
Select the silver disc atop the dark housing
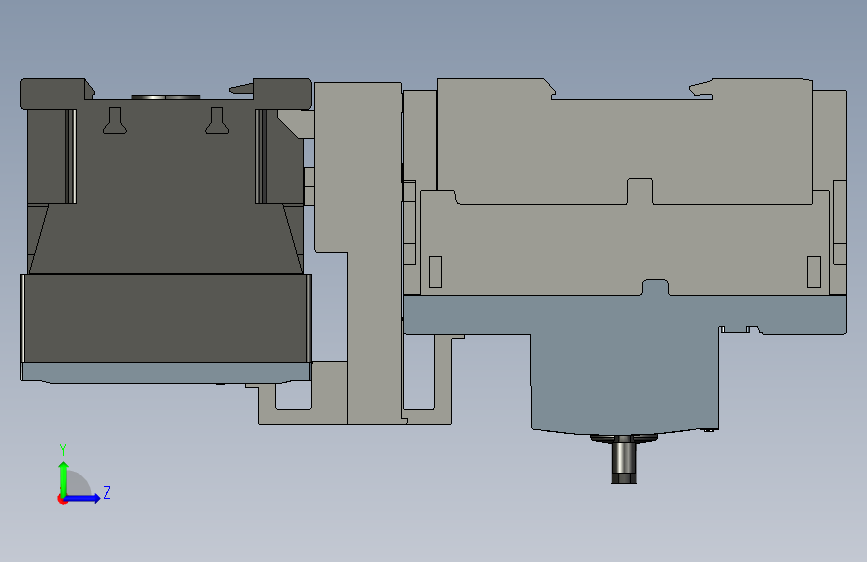(x=166, y=97)
